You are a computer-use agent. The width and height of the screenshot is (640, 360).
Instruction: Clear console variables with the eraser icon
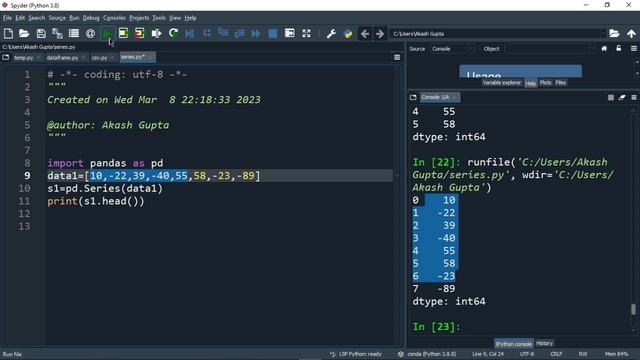tap(622, 97)
